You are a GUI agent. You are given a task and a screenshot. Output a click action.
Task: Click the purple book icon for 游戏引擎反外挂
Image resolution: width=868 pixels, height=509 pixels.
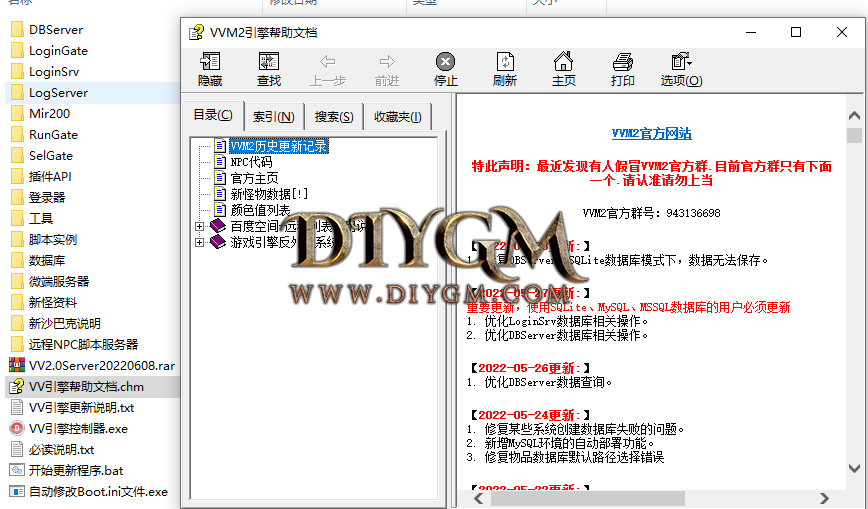(218, 242)
